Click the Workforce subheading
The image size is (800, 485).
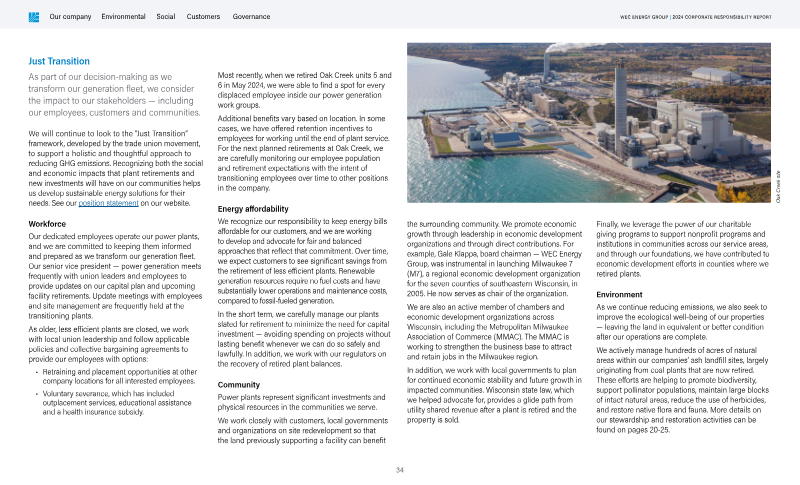pos(48,223)
